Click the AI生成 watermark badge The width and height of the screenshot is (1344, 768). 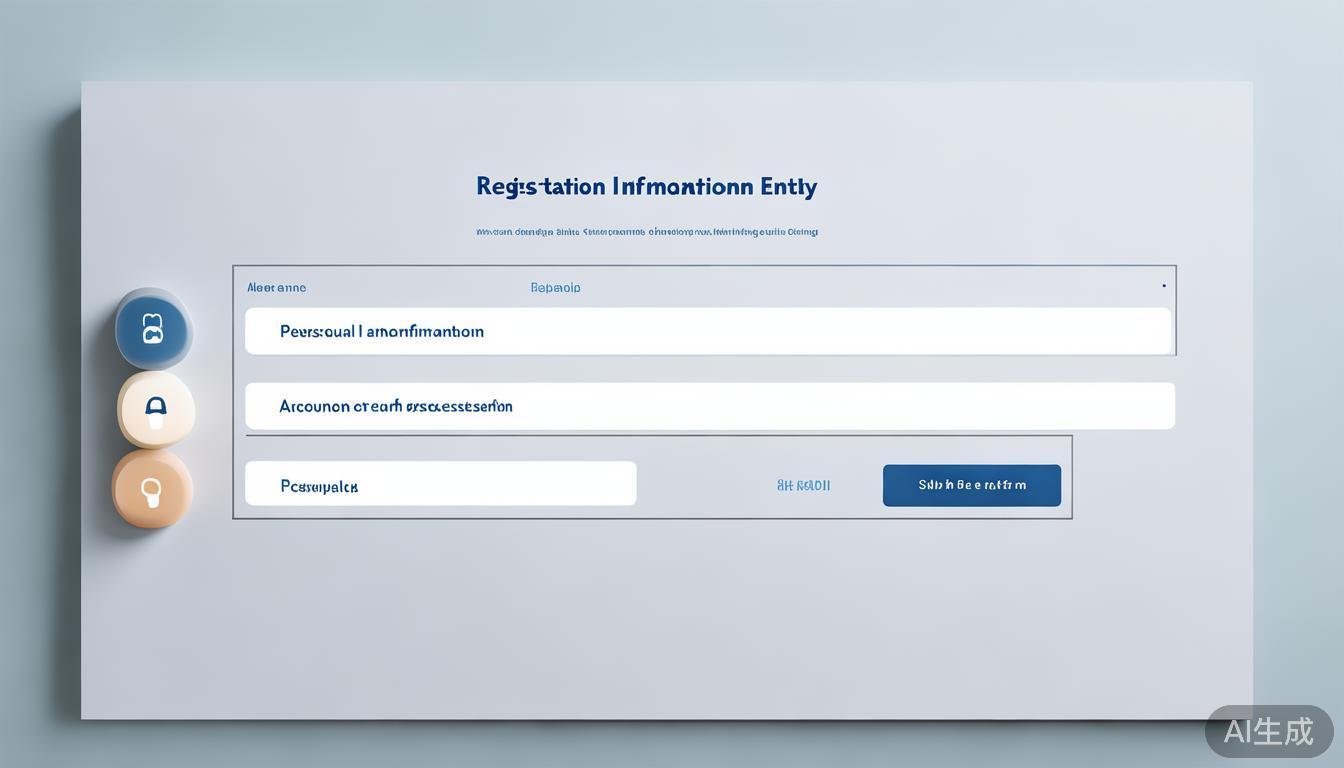coord(1268,731)
